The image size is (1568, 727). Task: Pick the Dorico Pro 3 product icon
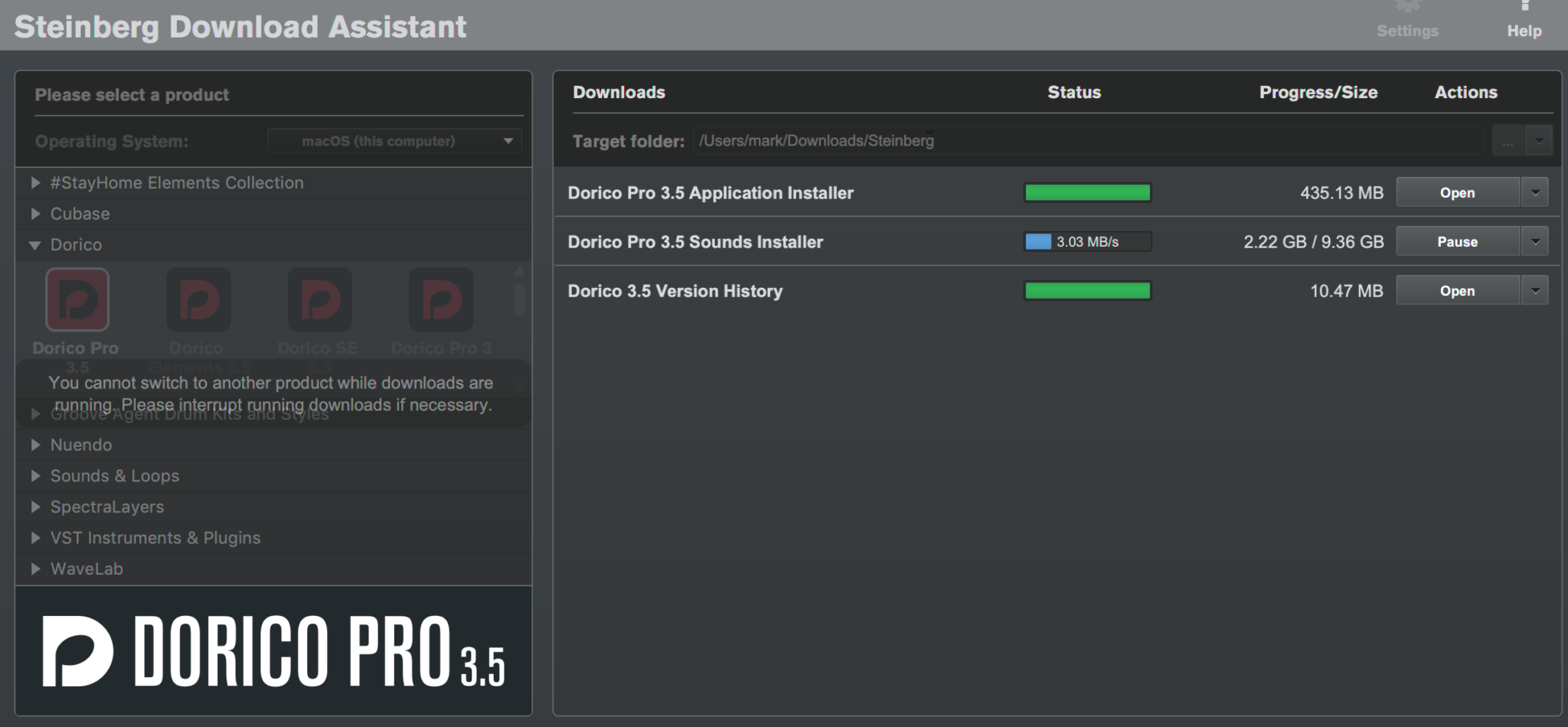(x=441, y=300)
